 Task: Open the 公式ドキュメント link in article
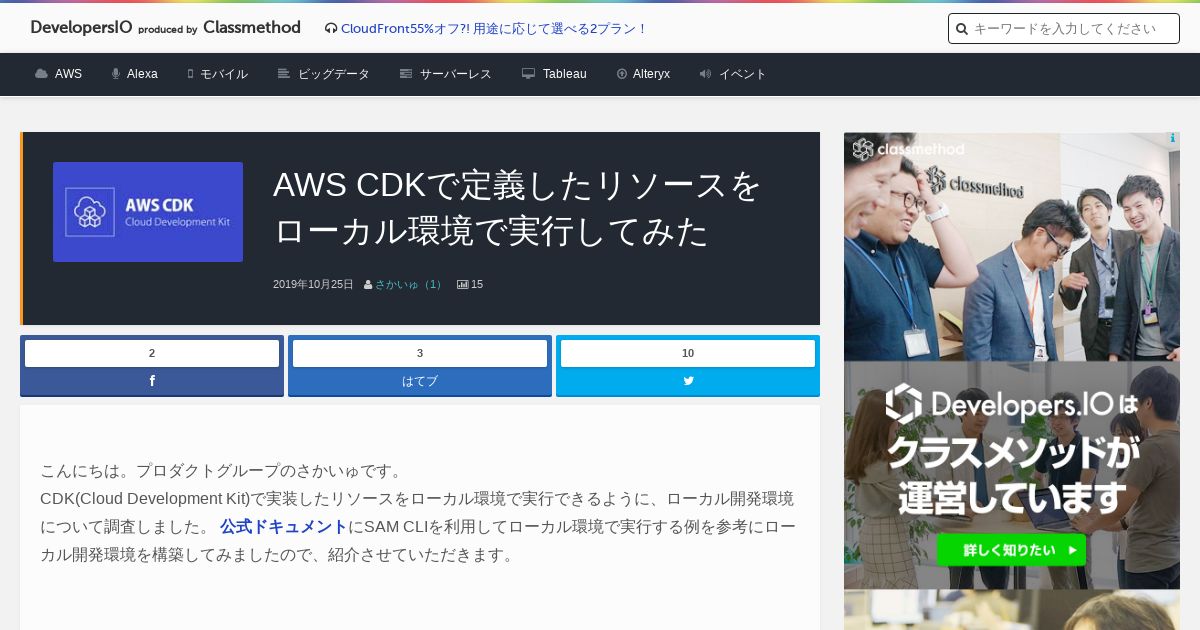284,526
